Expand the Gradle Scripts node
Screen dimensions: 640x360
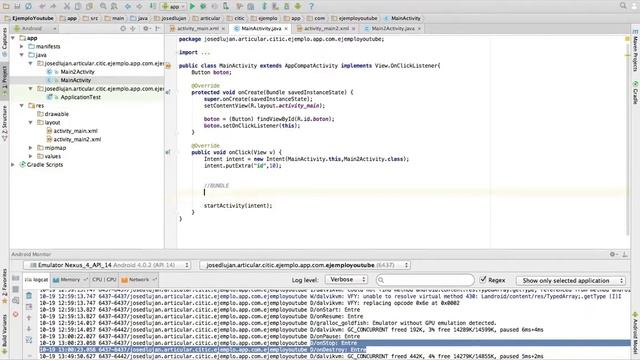tap(13, 165)
